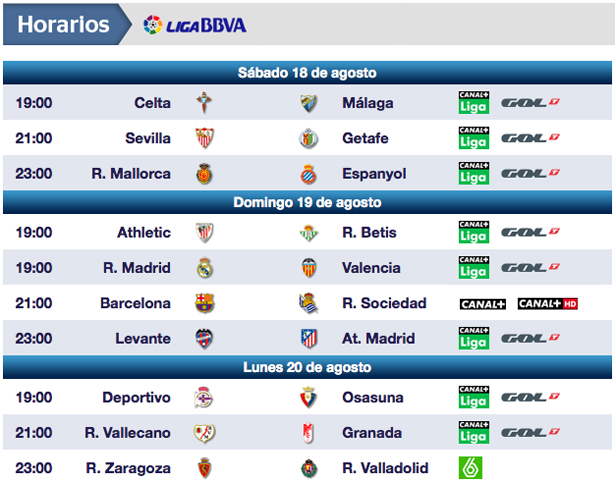This screenshot has width=615, height=482.
Task: Click the GOL T logo for Levante match
Action: tap(529, 339)
